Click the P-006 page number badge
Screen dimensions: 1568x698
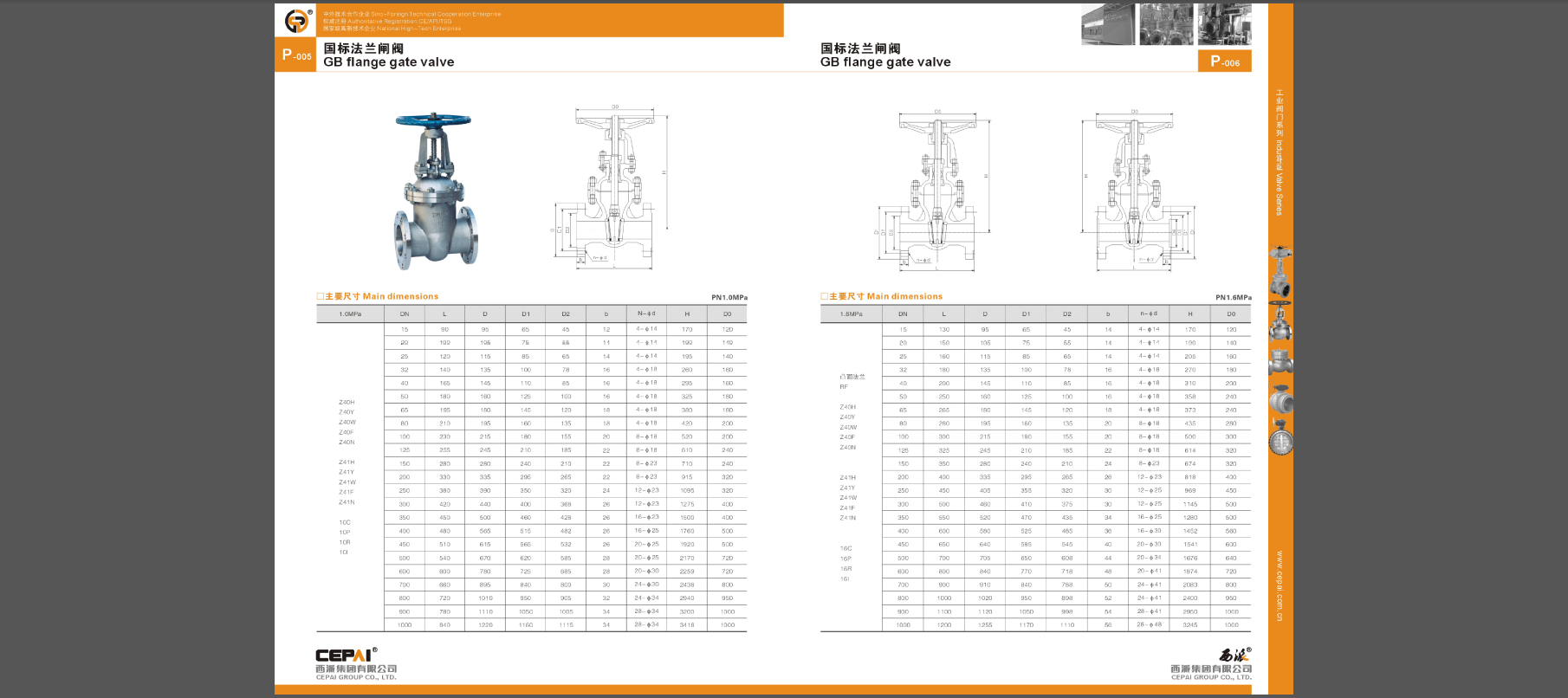(1225, 61)
